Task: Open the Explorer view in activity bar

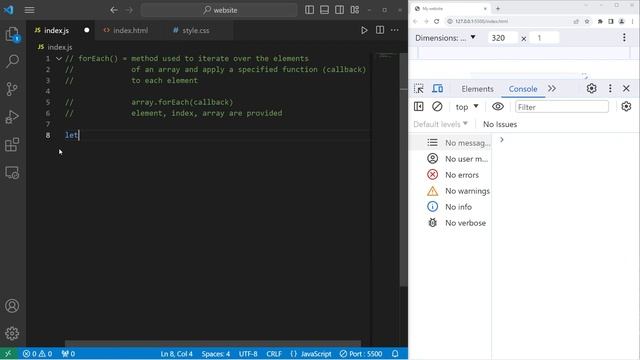Action: [12, 34]
